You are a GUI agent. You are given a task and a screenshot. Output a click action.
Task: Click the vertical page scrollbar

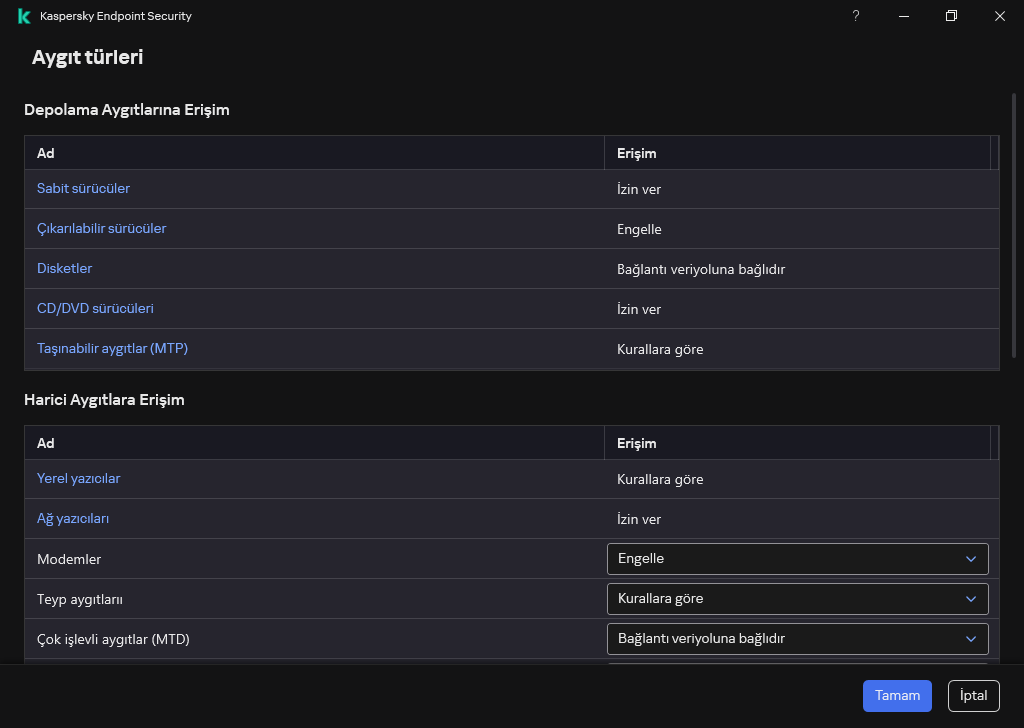pos(1016,225)
